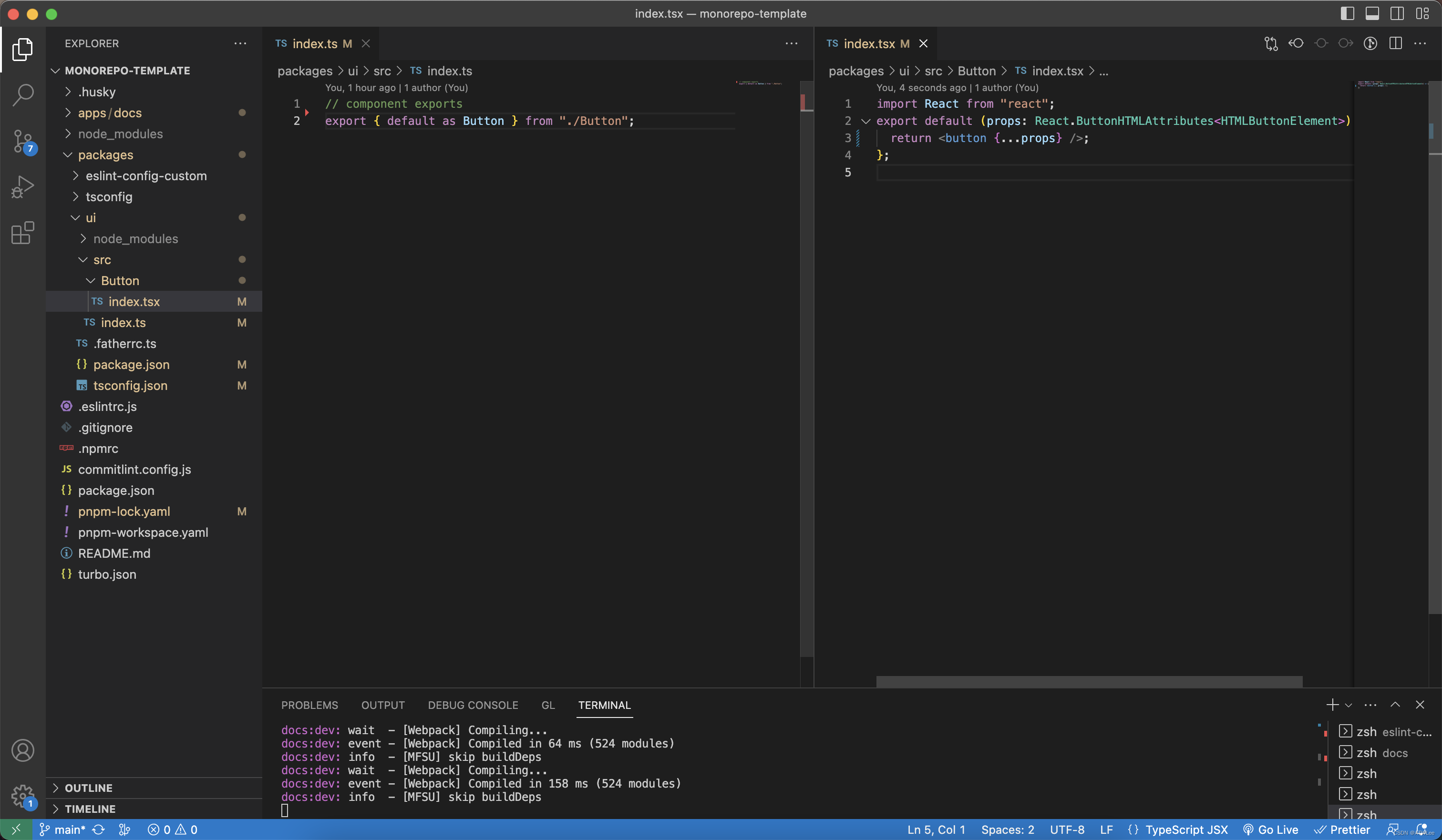Switch to the DEBUG CONSOLE tab

[x=473, y=705]
